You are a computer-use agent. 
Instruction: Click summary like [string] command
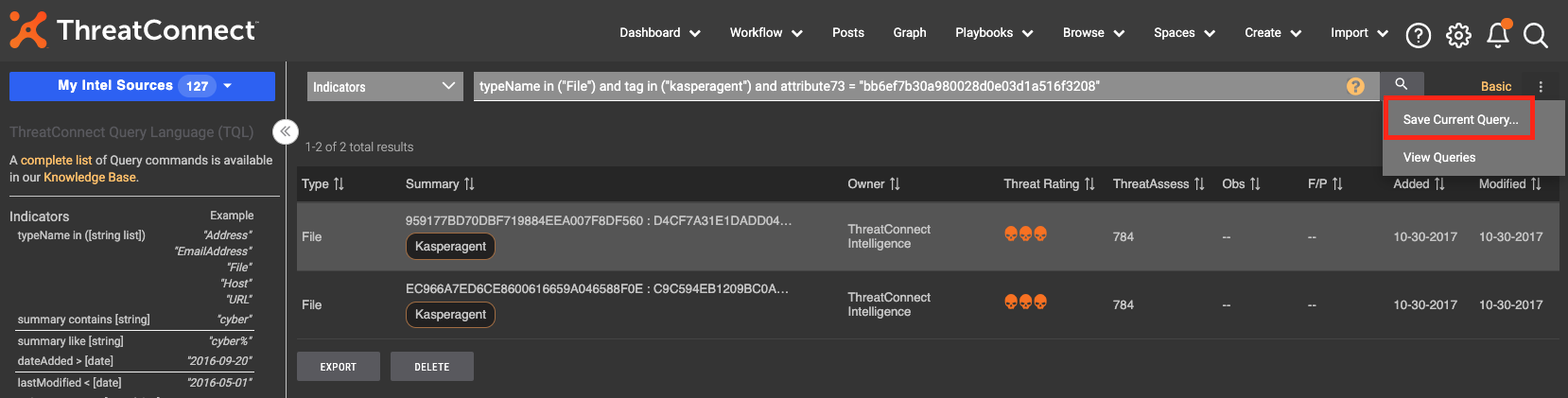pyautogui.click(x=70, y=341)
